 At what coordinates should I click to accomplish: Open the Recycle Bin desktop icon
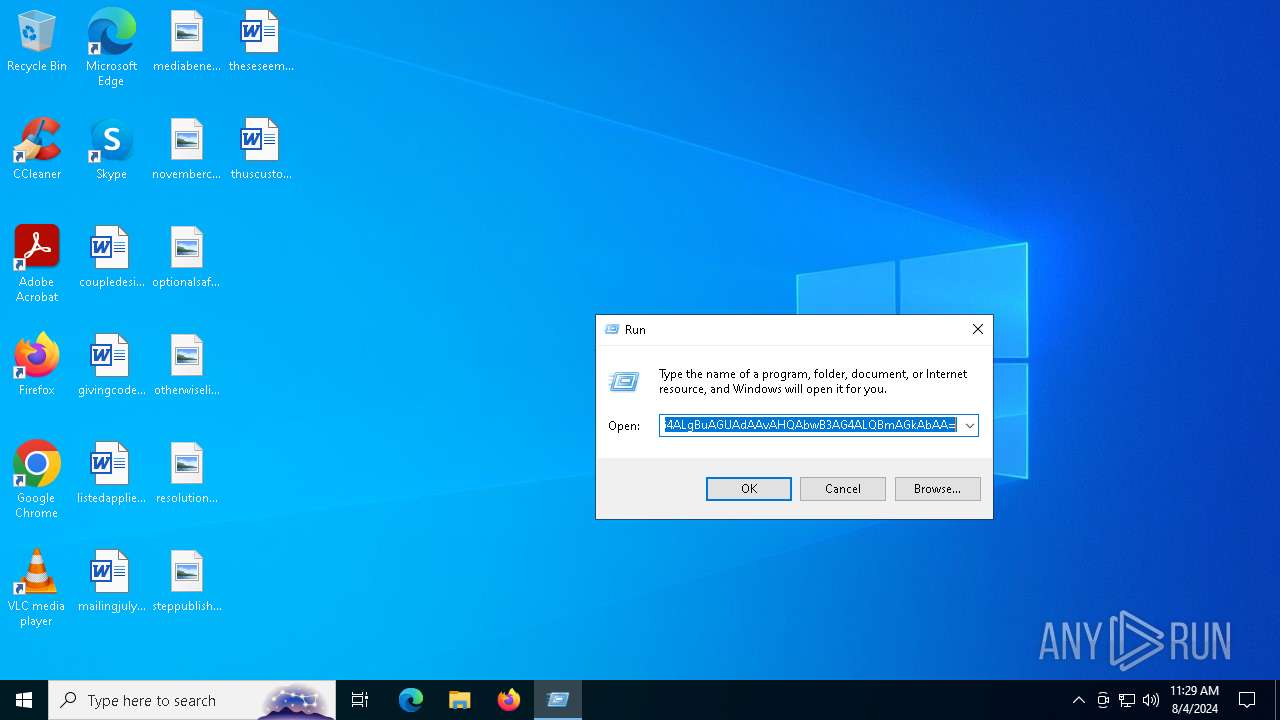(37, 42)
